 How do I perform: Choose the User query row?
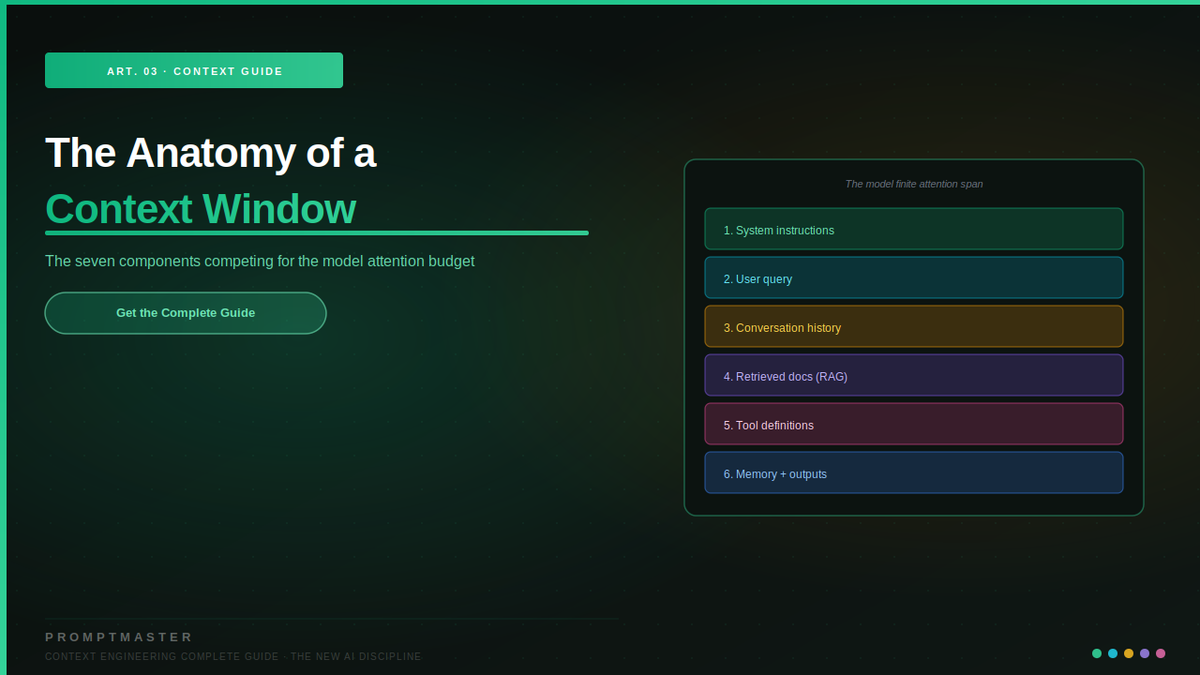(913, 278)
